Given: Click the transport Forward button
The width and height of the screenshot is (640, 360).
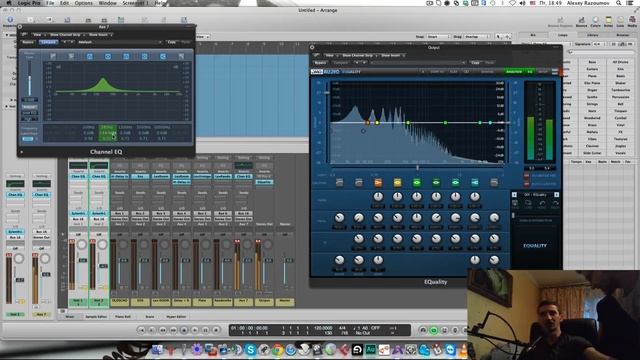Looking at the screenshot, I should (173, 330).
